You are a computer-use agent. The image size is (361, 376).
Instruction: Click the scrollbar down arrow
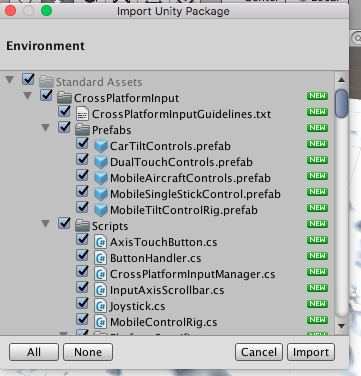341,326
